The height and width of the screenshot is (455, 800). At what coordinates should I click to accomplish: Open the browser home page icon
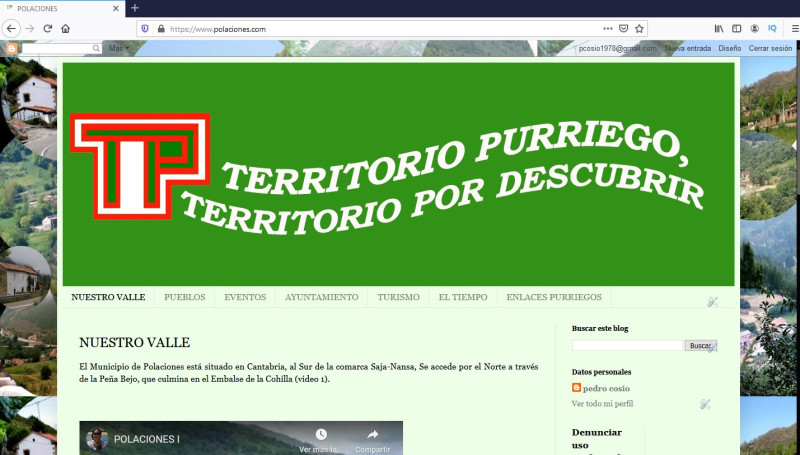(65, 29)
